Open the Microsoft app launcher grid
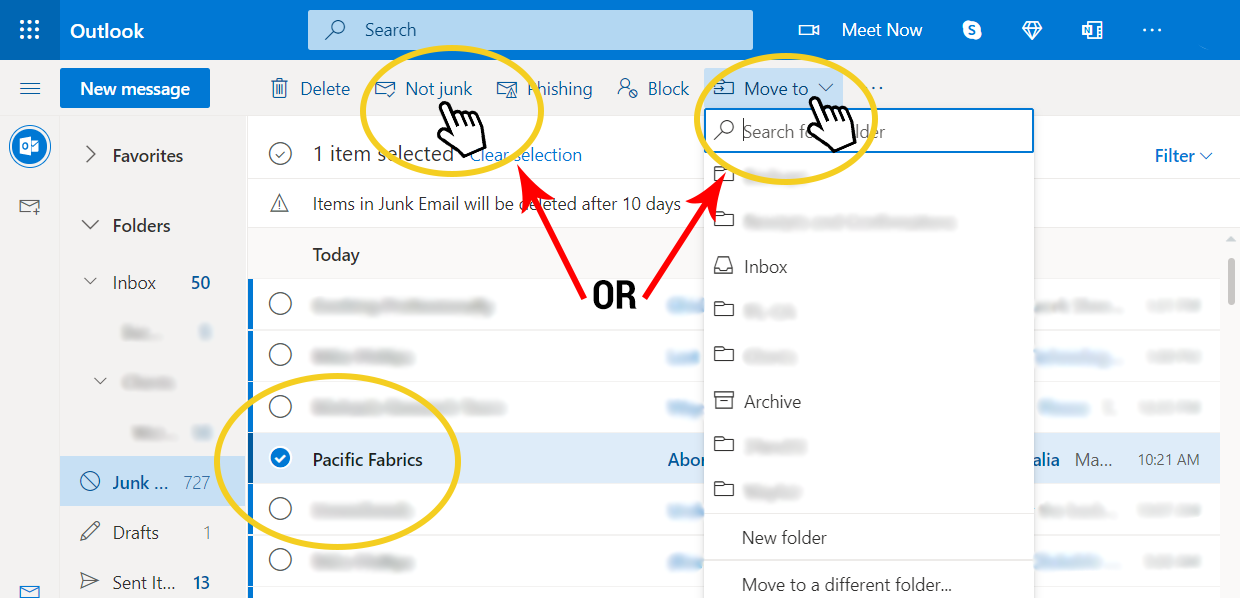Viewport: 1240px width, 598px height. [29, 29]
